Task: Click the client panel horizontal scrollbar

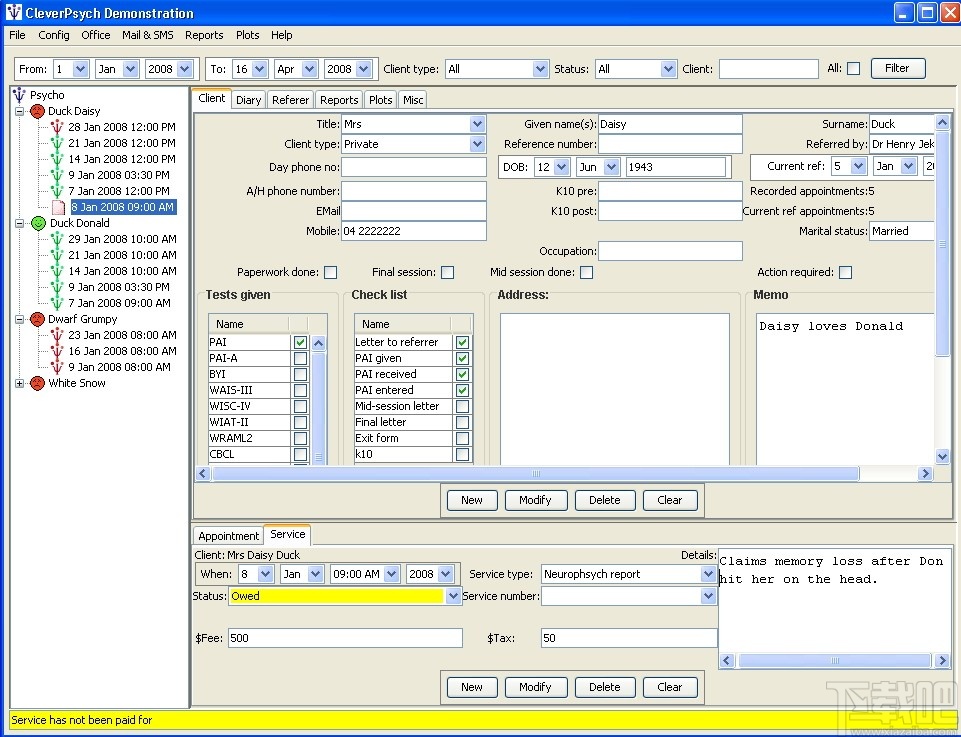Action: tap(535, 474)
